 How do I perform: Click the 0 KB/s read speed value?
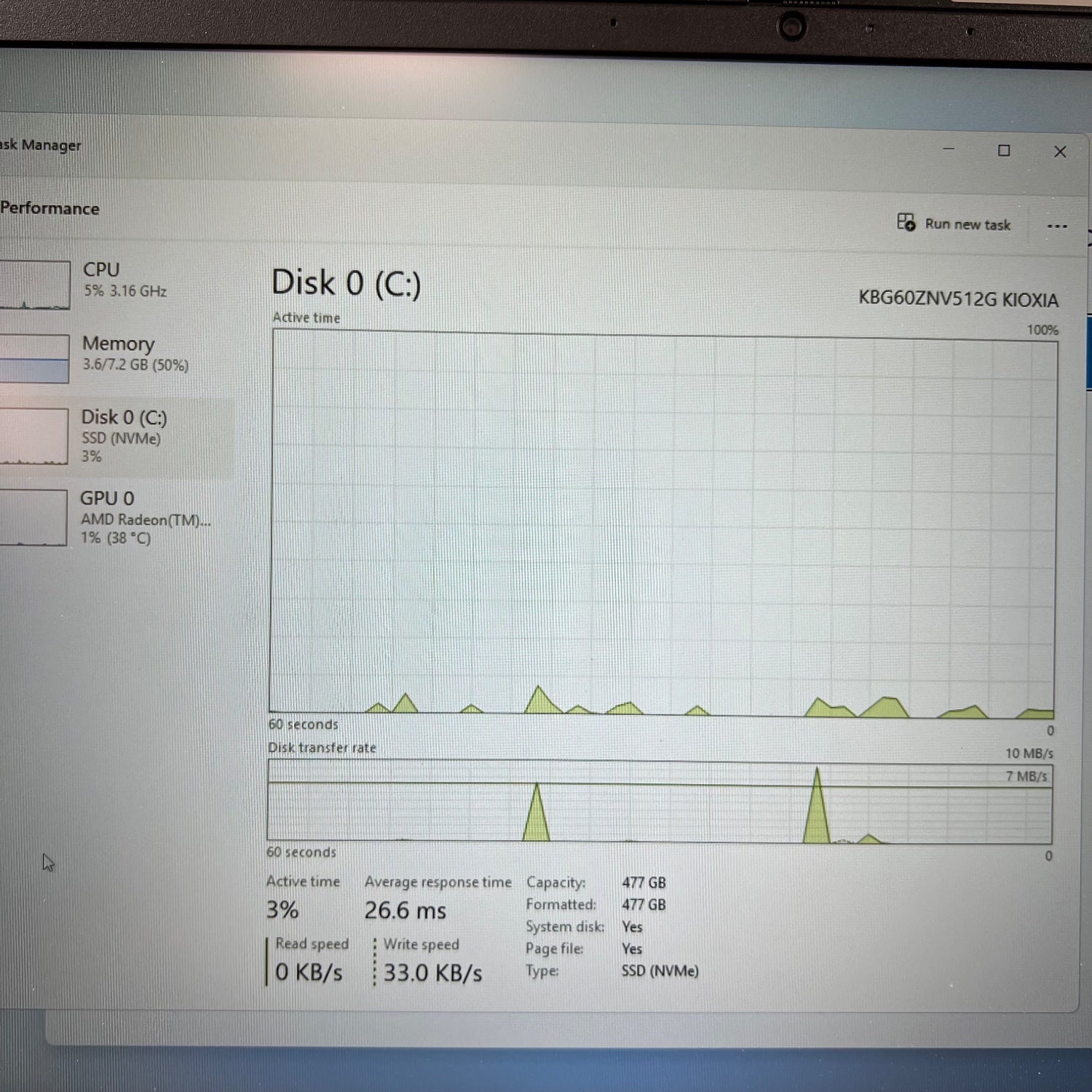309,972
